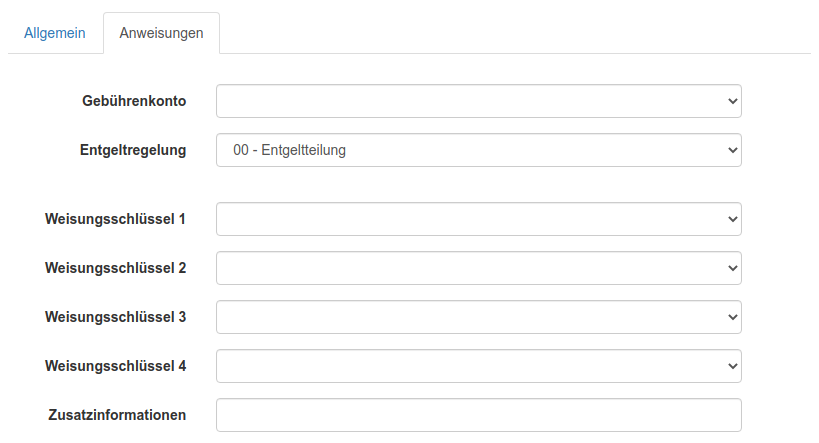
Task: Click into the Zusatzinformationen text field
Action: [x=478, y=415]
